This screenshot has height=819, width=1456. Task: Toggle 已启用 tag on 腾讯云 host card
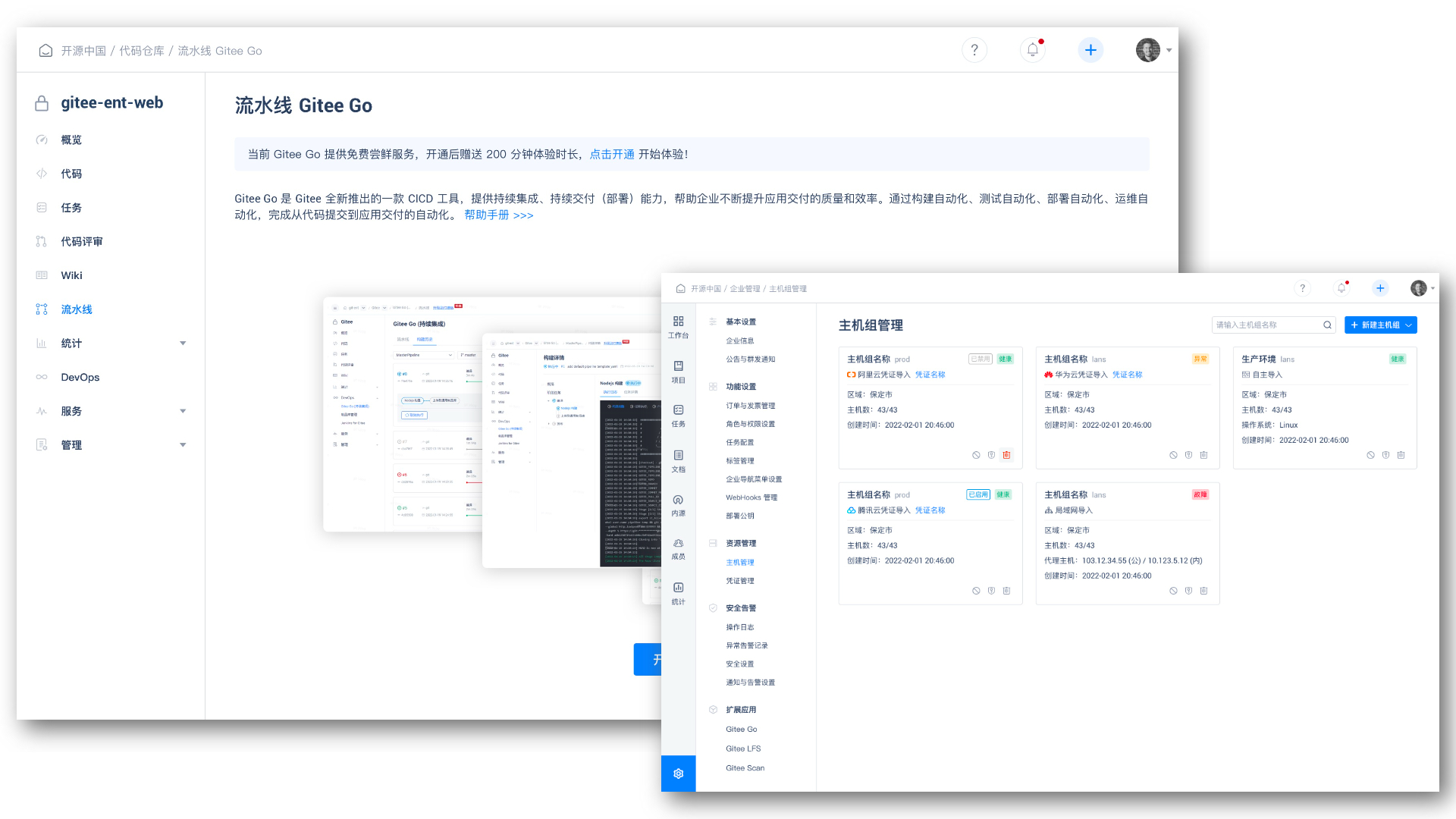pos(977,494)
